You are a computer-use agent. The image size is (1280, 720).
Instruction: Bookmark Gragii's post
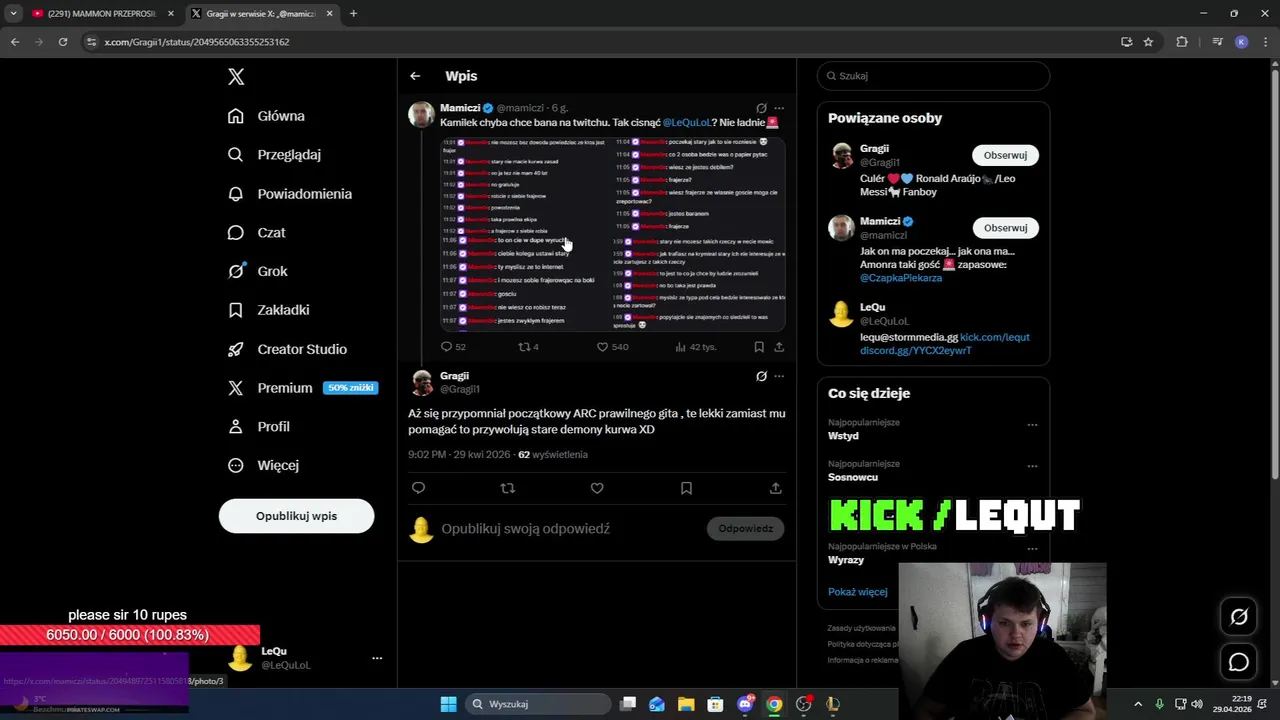(686, 488)
